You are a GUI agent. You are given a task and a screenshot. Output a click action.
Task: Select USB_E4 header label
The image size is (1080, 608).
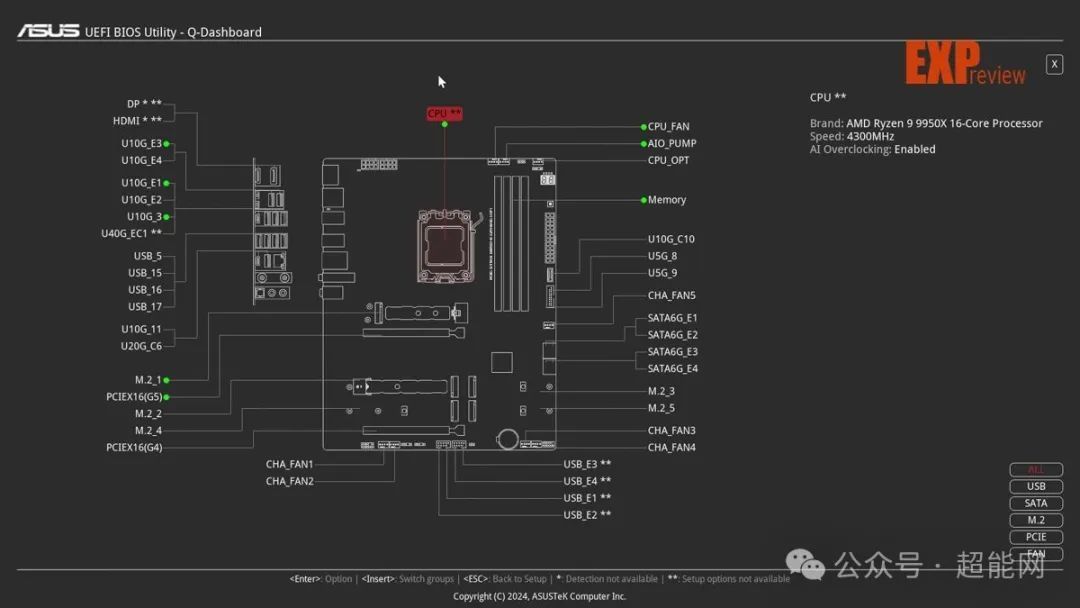[x=587, y=481]
